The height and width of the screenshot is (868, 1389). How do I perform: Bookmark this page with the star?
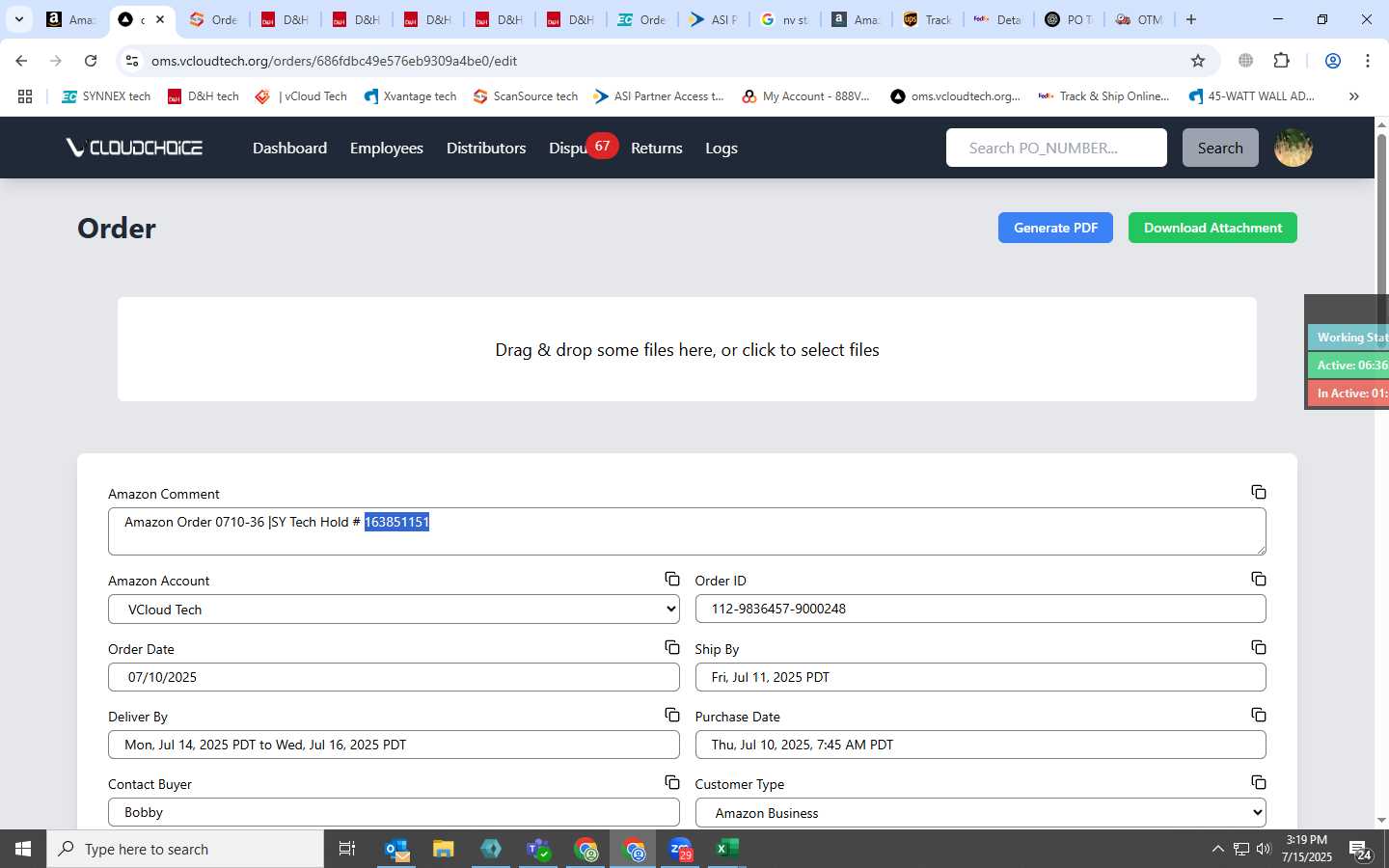coord(1198,61)
